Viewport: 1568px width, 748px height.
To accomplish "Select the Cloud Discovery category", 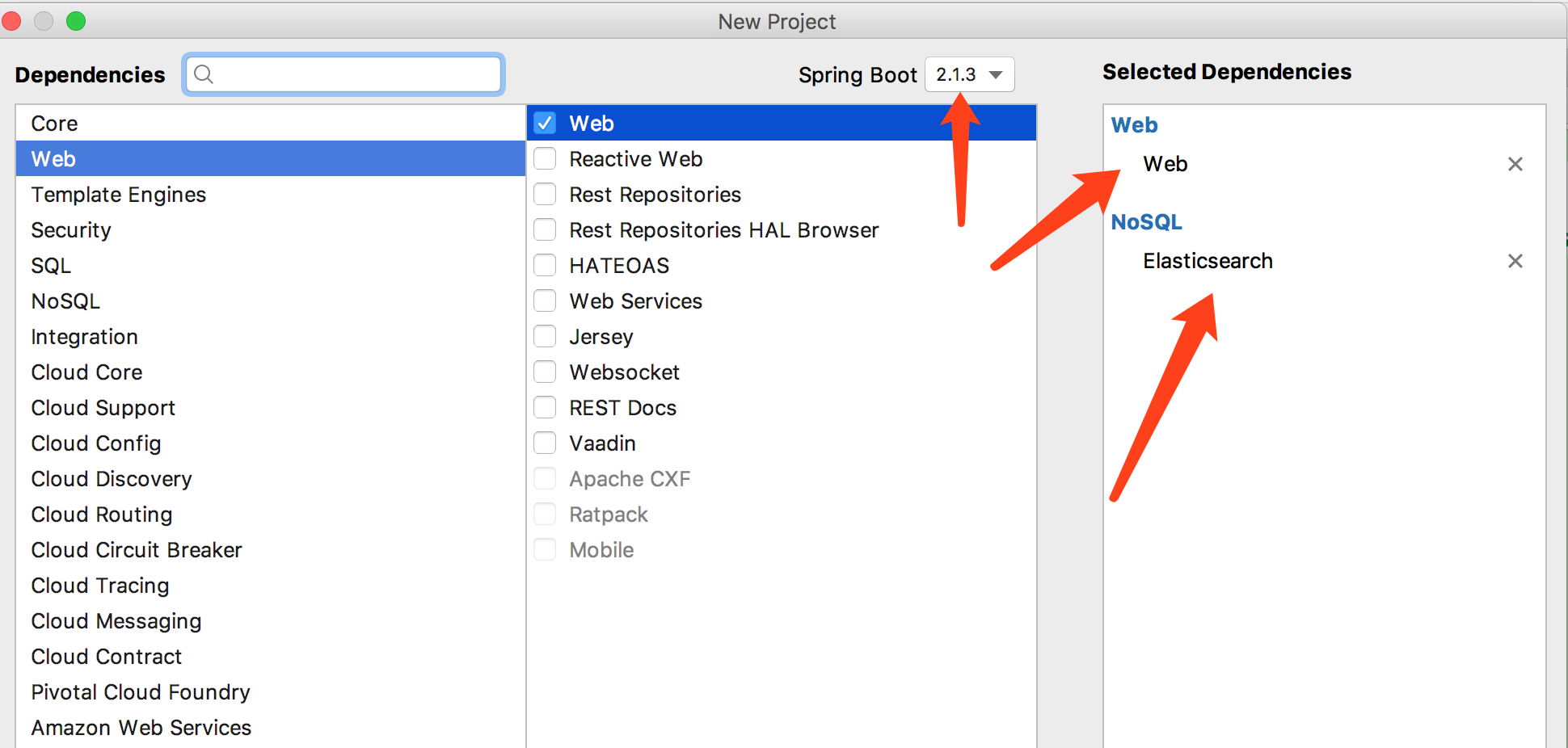I will [271, 478].
